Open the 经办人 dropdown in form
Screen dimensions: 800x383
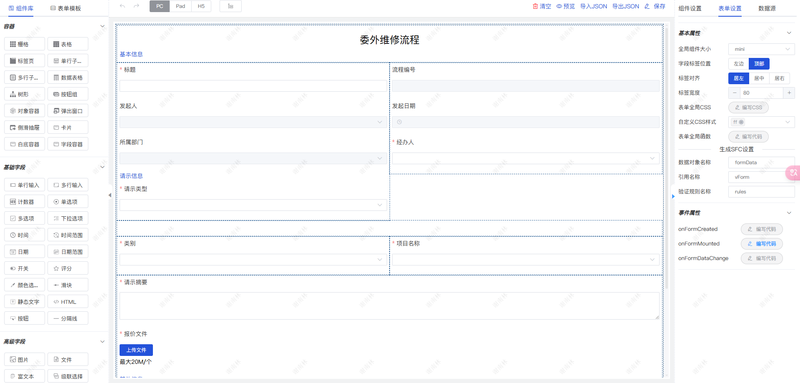point(526,159)
